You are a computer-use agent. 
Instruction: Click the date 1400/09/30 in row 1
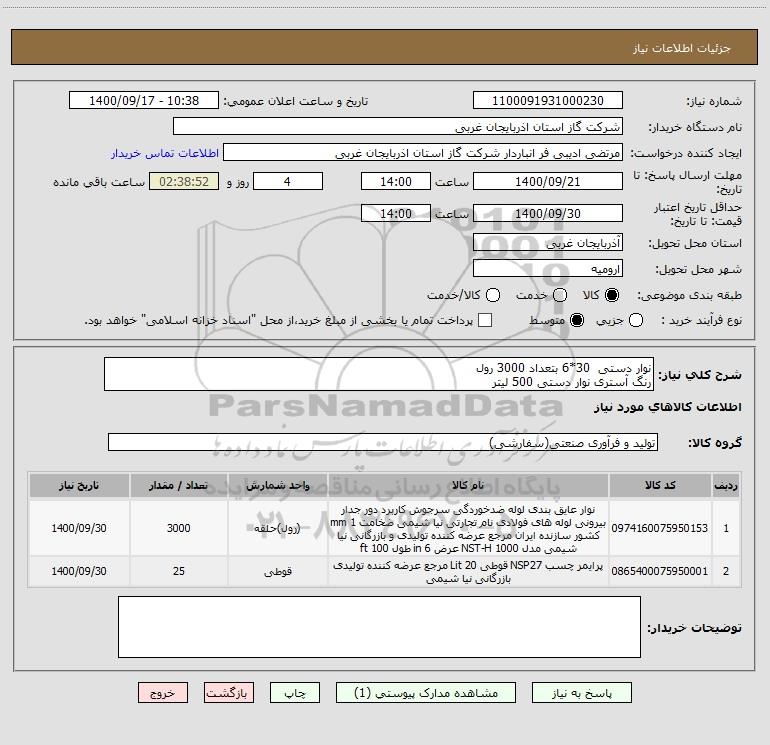tap(79, 528)
